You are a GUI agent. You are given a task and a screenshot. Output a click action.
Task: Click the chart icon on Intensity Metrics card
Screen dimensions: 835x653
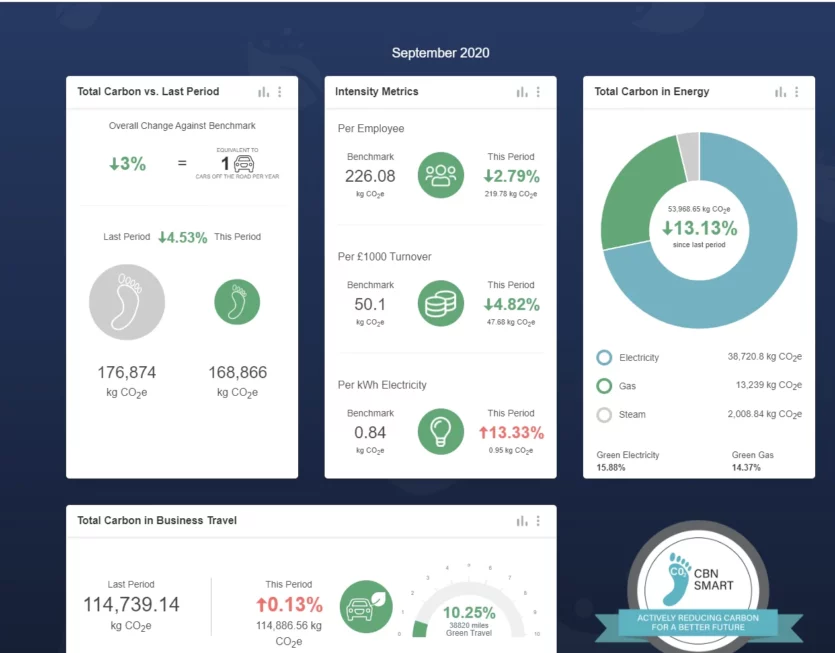pyautogui.click(x=521, y=92)
